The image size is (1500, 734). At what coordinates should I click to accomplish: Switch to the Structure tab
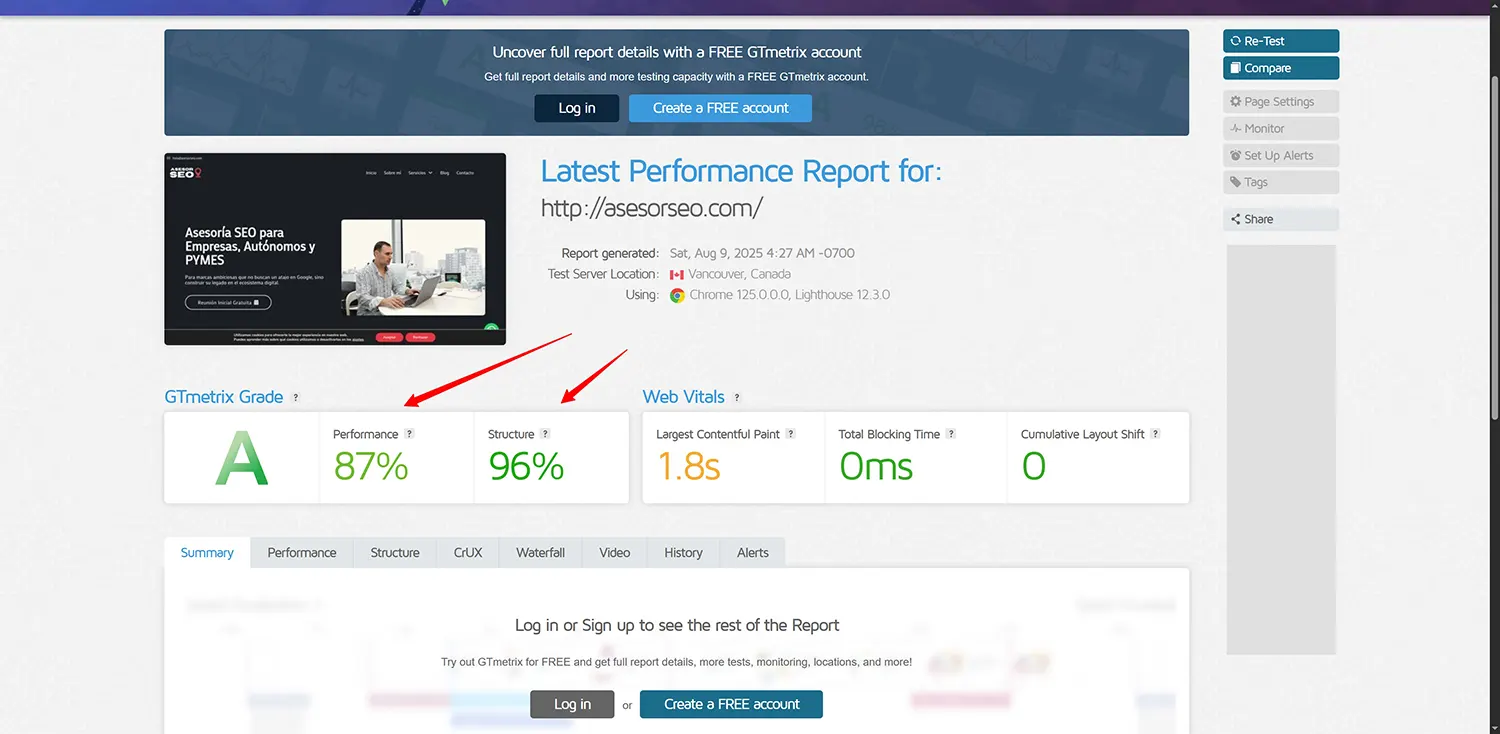[x=395, y=553]
